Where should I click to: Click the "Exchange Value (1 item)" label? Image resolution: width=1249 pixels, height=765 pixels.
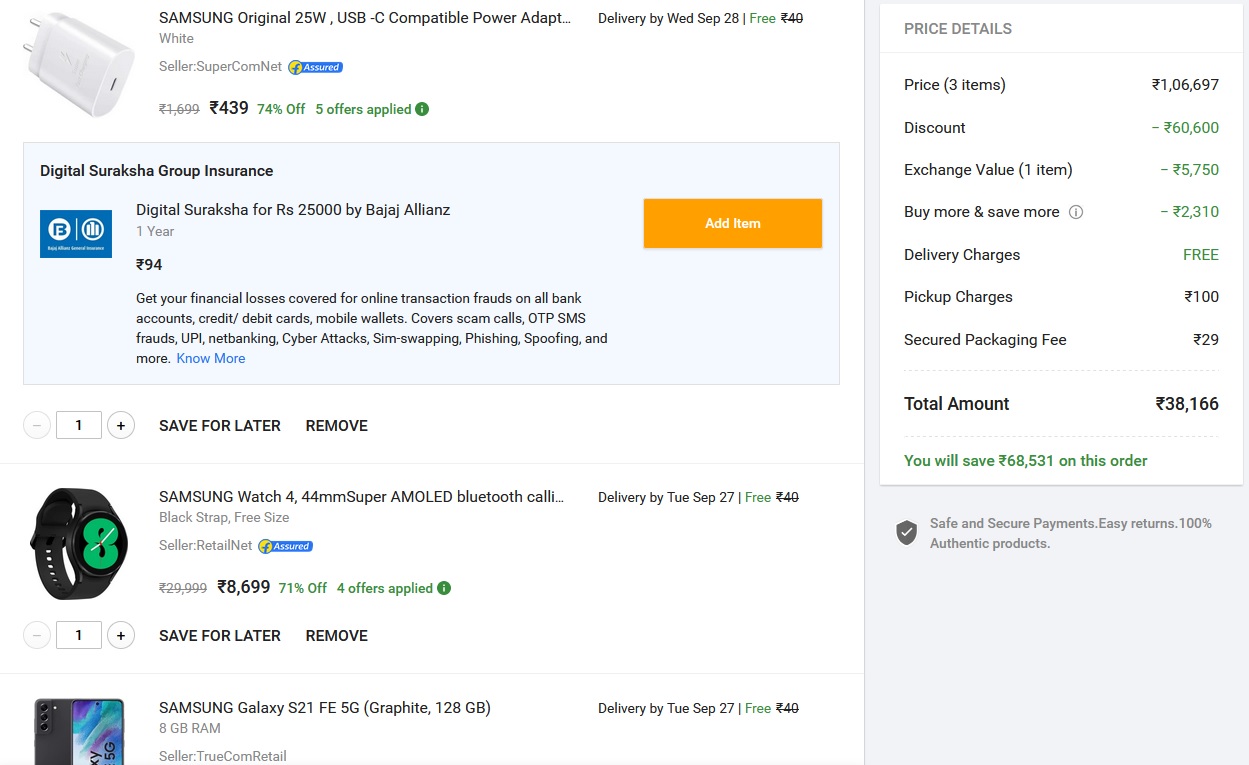coord(988,170)
